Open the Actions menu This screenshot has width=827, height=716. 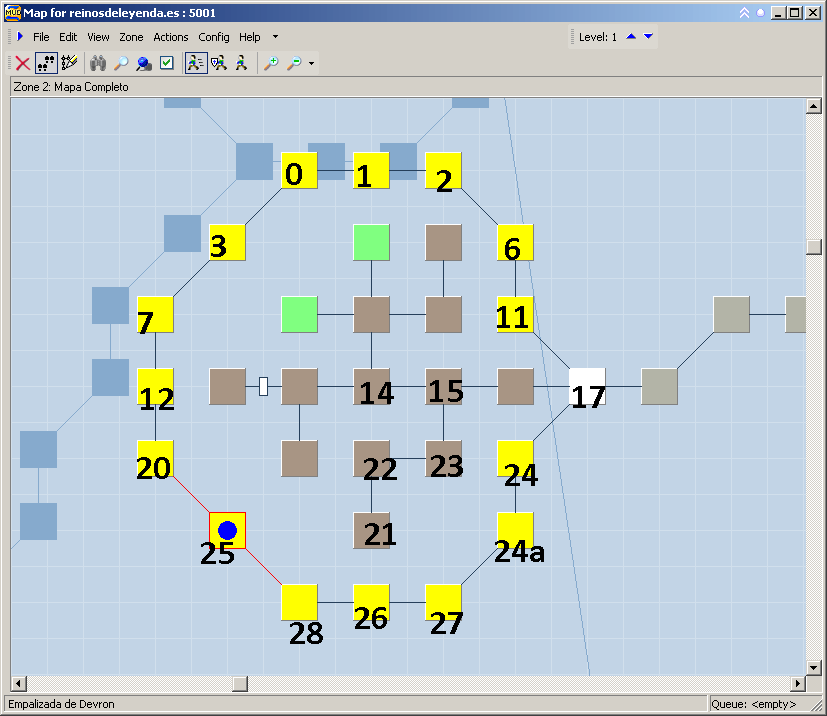point(171,37)
